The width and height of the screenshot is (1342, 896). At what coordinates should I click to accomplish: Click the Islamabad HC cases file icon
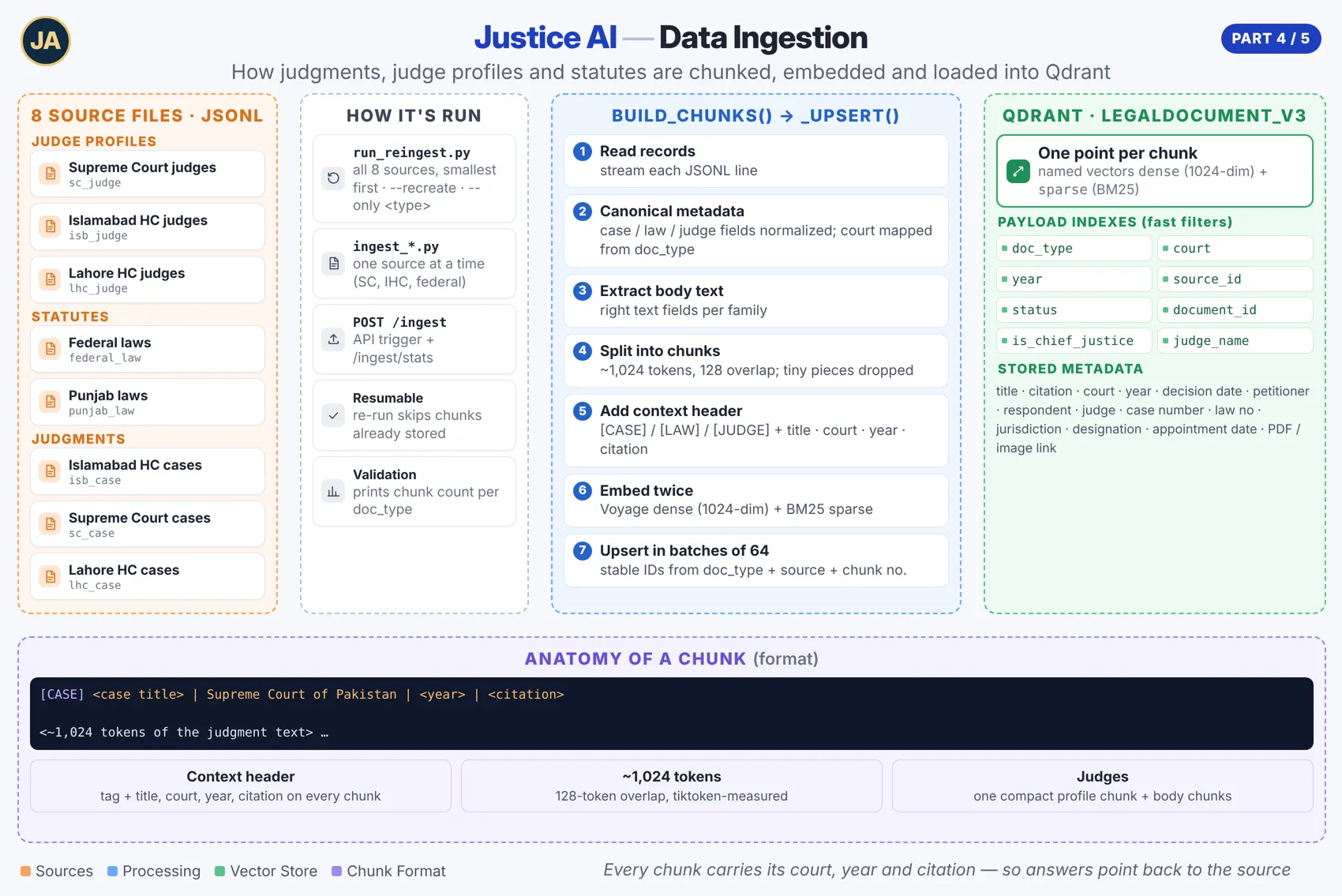coord(51,471)
